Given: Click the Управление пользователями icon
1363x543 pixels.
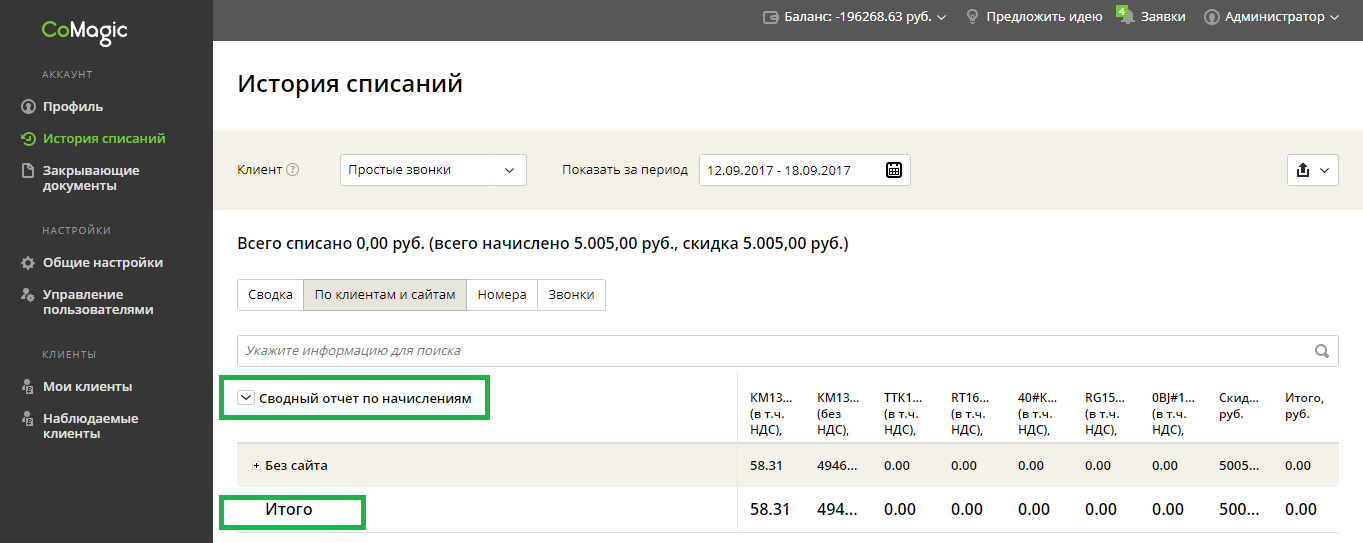Looking at the screenshot, I should point(28,295).
